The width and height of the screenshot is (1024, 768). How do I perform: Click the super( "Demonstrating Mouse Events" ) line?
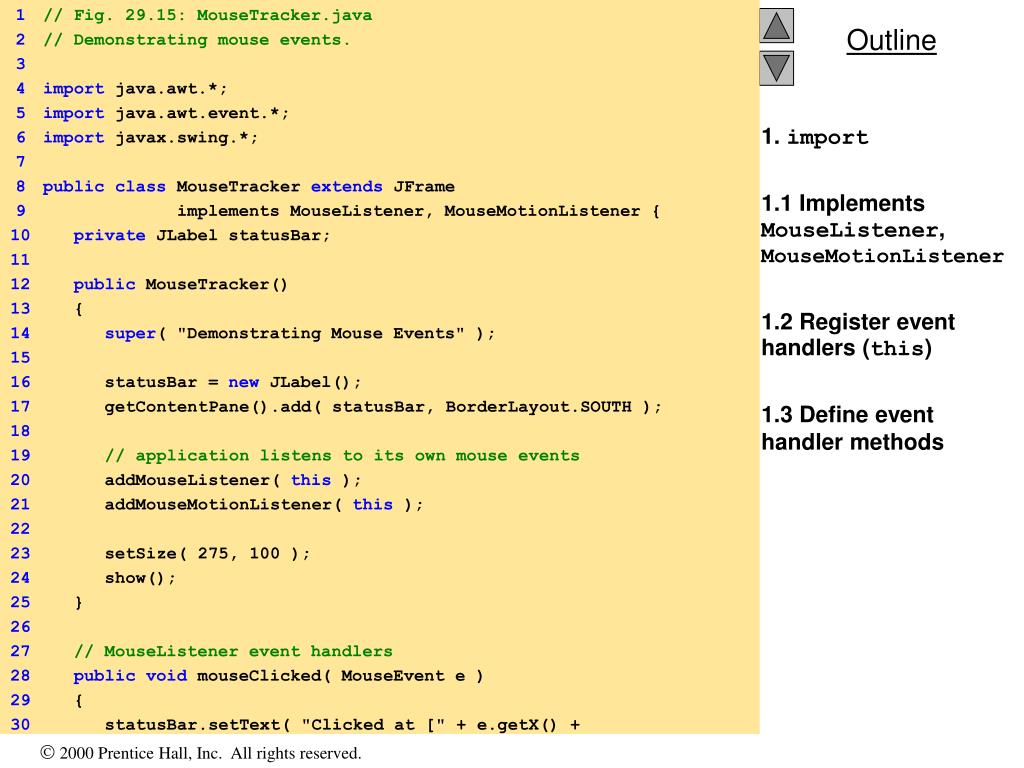300,333
